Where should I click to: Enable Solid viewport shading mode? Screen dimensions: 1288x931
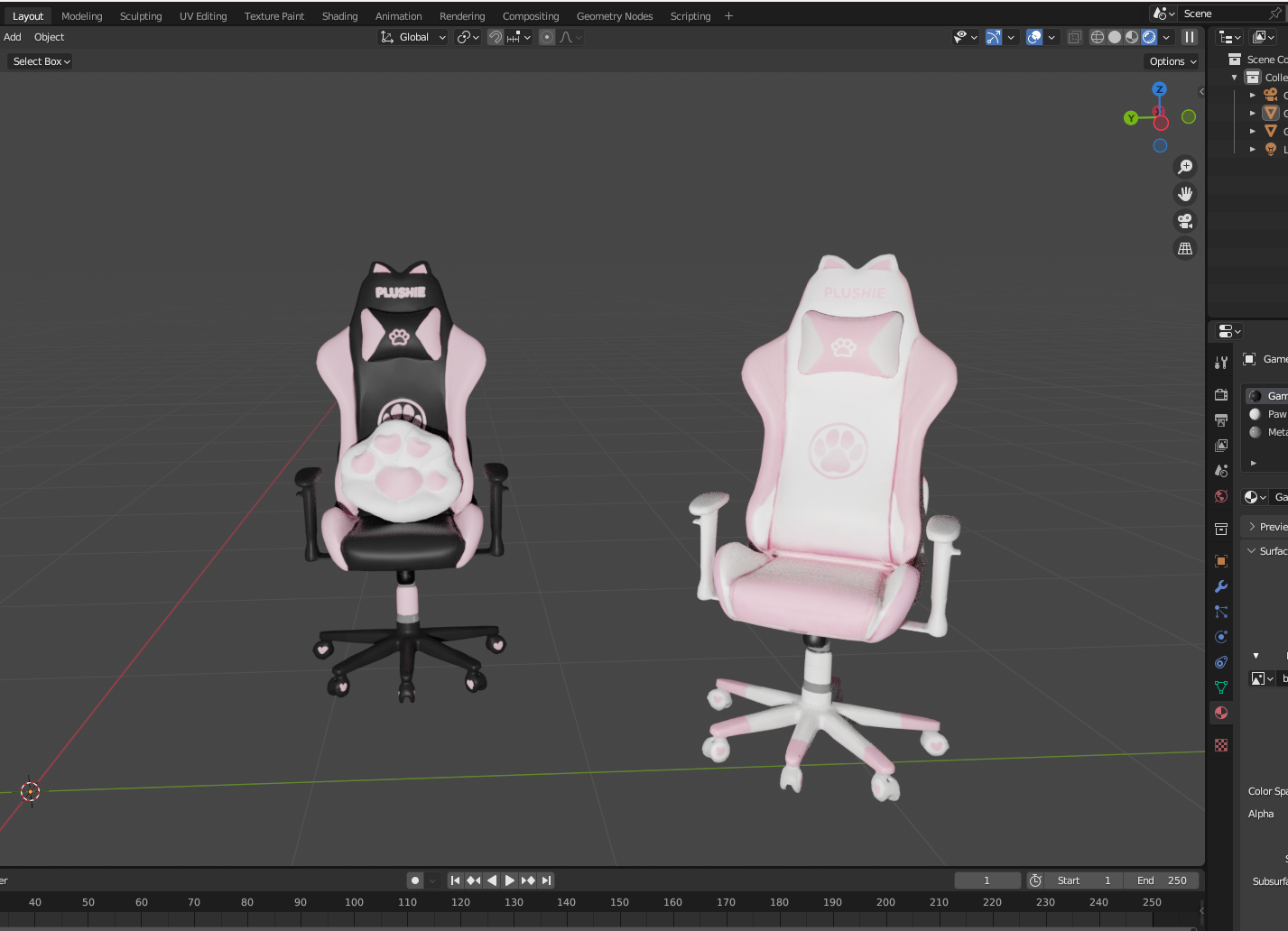pos(1114,36)
